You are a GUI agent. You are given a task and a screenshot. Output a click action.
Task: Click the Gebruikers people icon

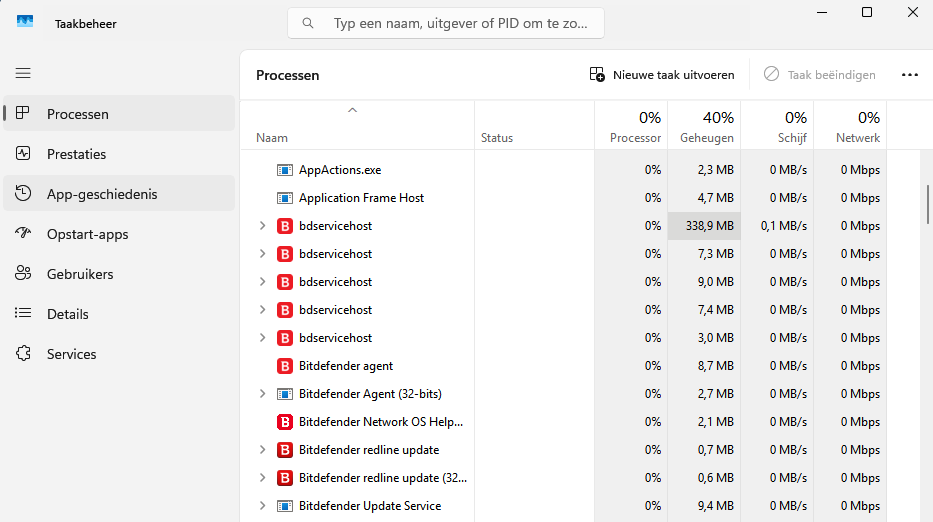tap(23, 273)
